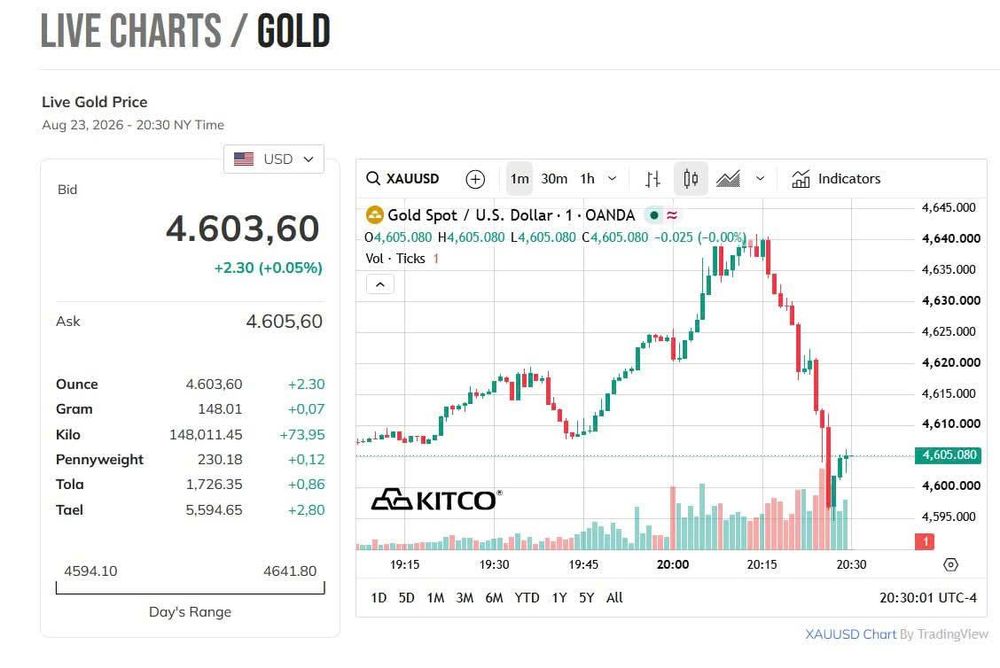Open the USD currency dropdown
This screenshot has height=668, width=1000.
(274, 159)
